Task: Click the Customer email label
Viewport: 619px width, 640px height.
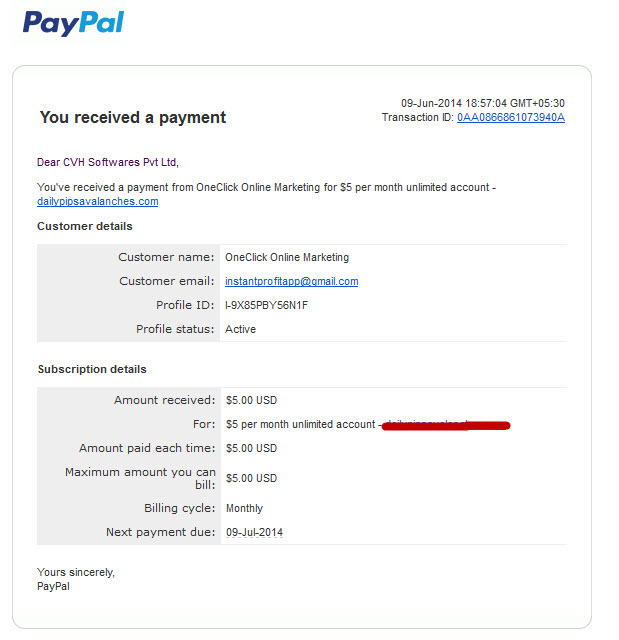Action: click(166, 282)
